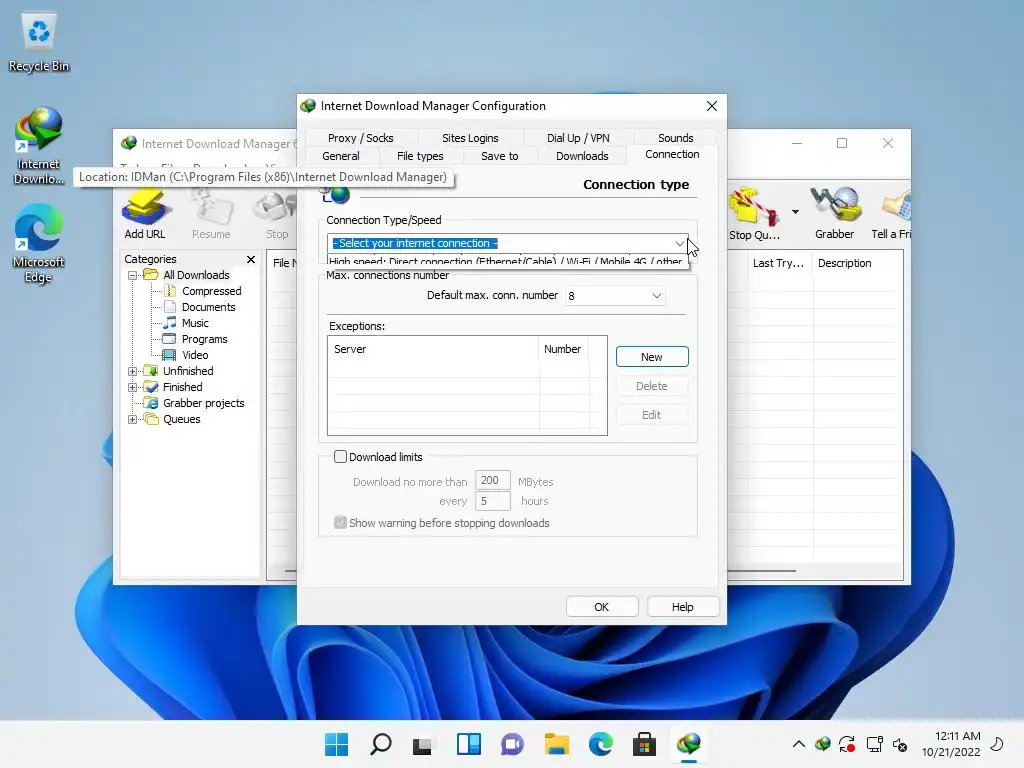Confirm configuration with OK button

pyautogui.click(x=601, y=607)
